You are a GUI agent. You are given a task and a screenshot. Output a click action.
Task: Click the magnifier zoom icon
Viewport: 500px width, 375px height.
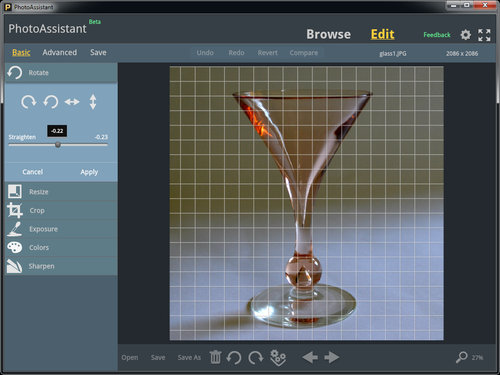[462, 357]
